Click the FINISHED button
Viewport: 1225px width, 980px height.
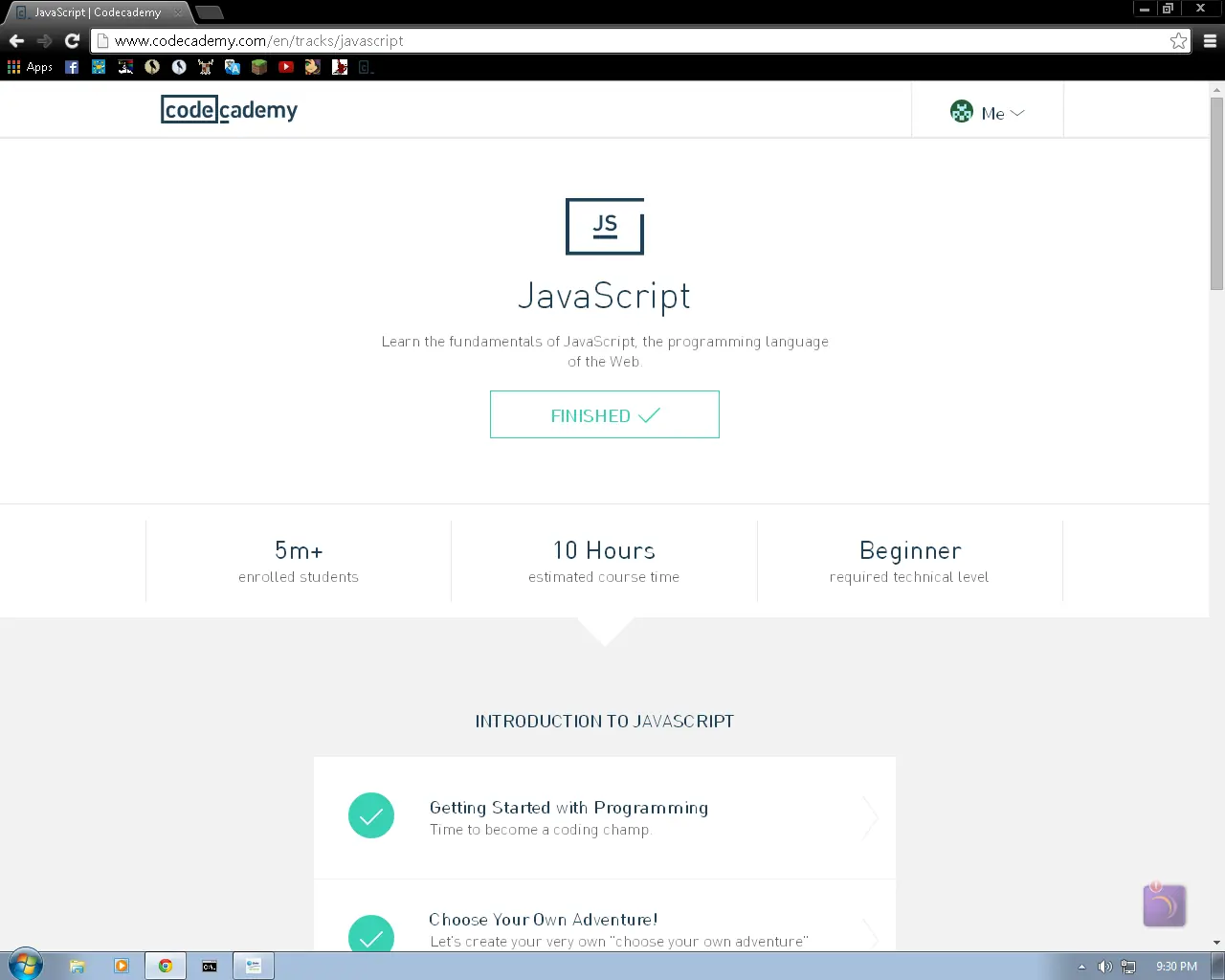click(x=605, y=414)
